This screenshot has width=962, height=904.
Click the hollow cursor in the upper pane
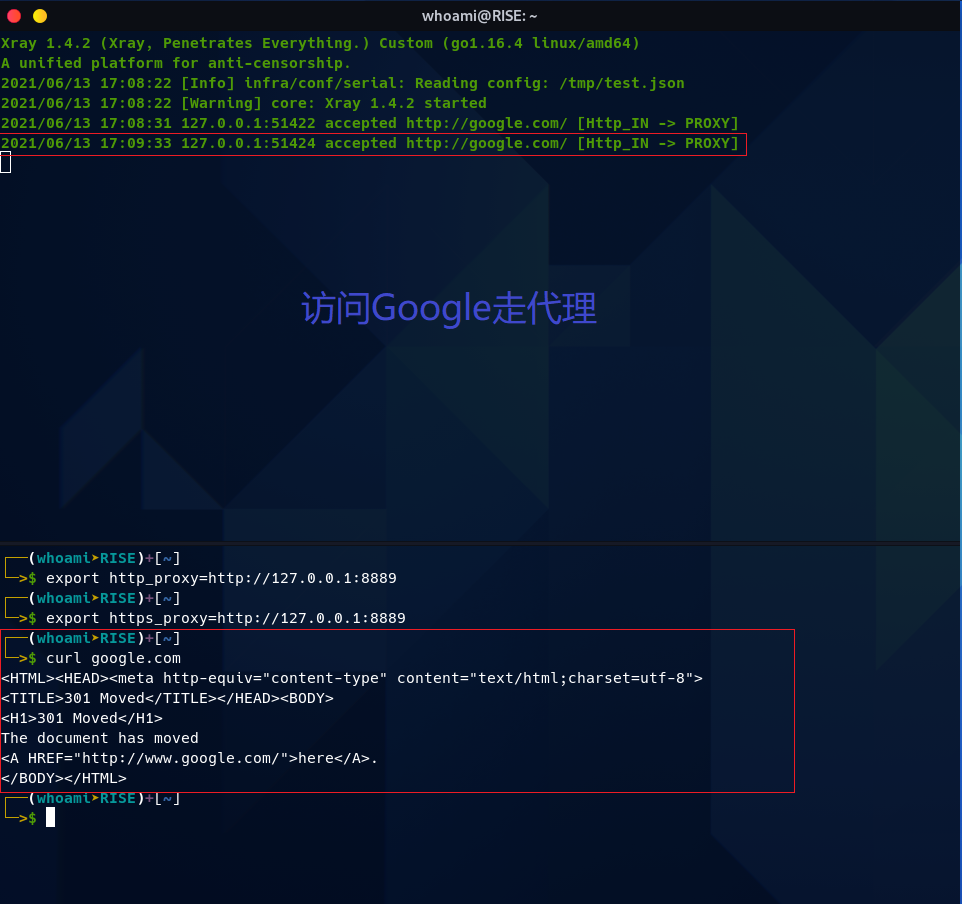click(6, 162)
